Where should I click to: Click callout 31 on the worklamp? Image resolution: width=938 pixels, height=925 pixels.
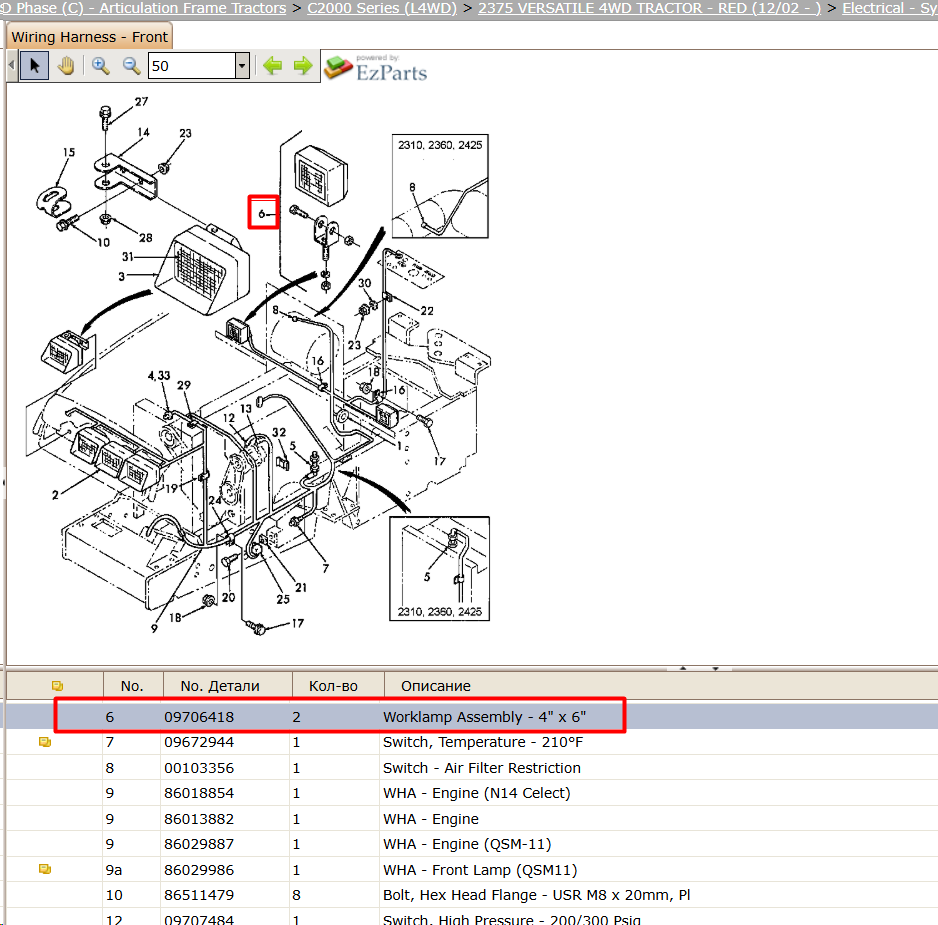click(128, 257)
